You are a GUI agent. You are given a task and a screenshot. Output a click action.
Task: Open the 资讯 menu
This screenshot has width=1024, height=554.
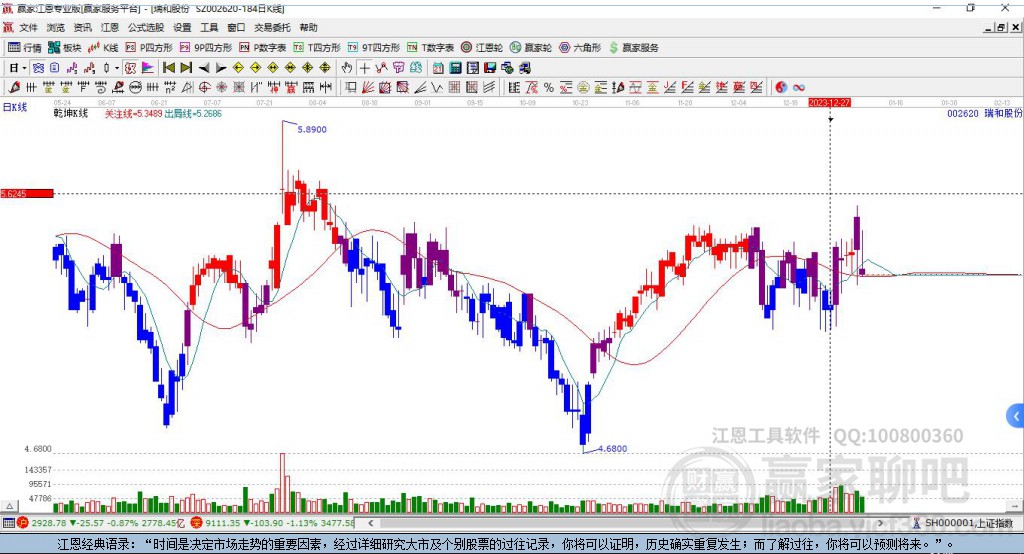click(82, 27)
